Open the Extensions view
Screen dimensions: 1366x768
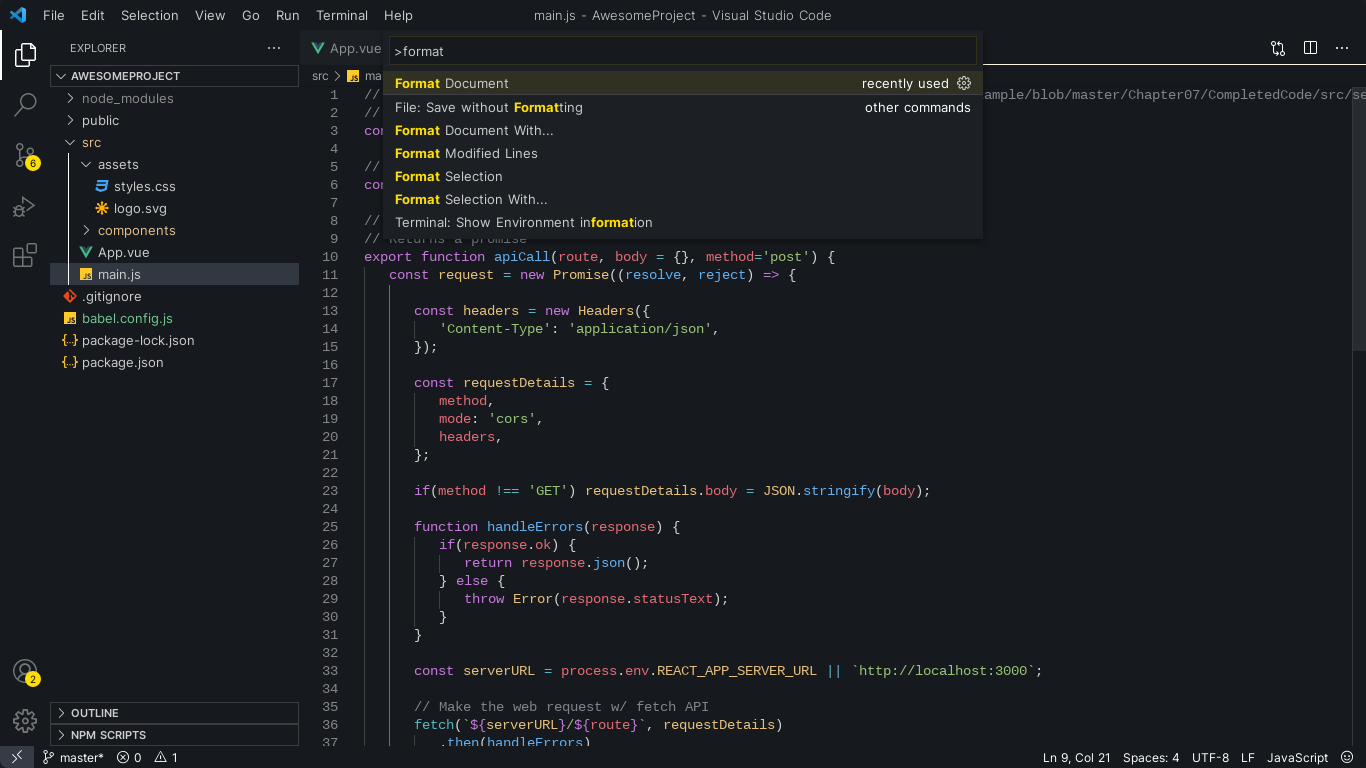click(x=25, y=256)
